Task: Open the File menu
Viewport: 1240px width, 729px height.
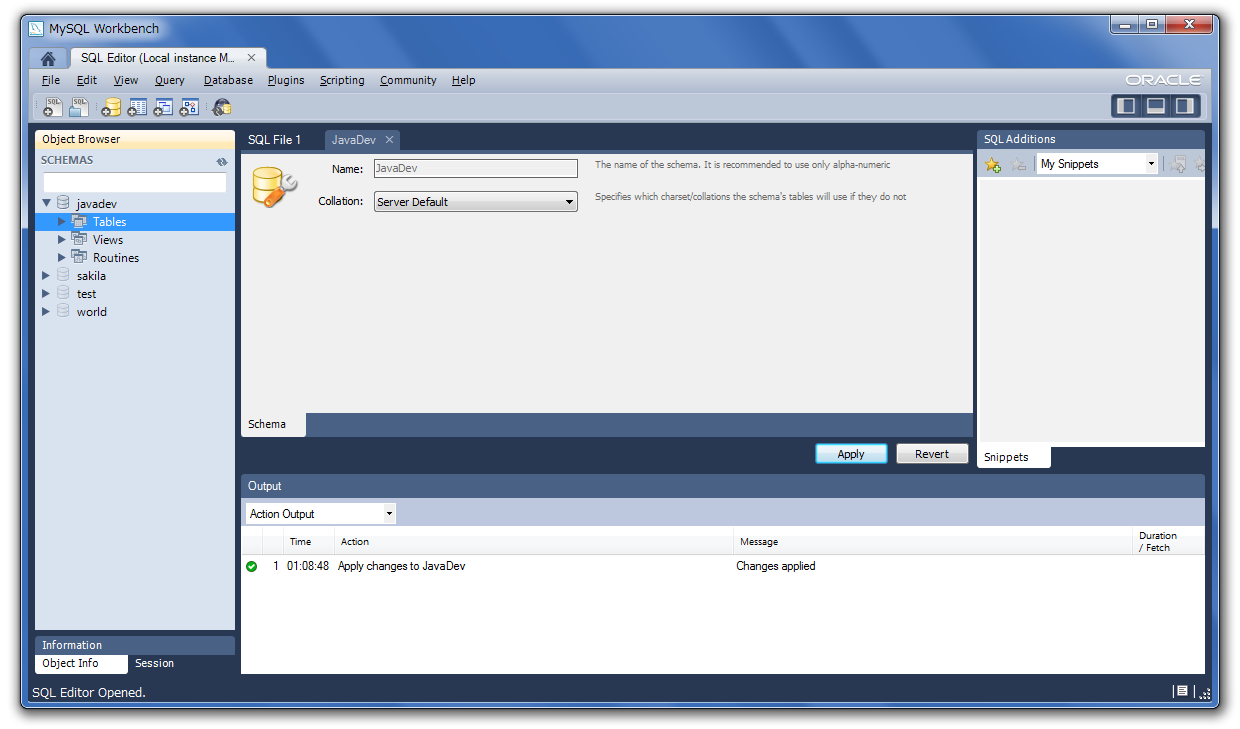Action: point(51,80)
